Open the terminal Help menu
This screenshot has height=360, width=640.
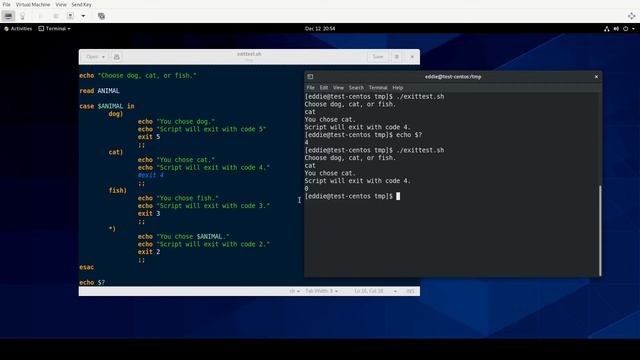pyautogui.click(x=398, y=88)
